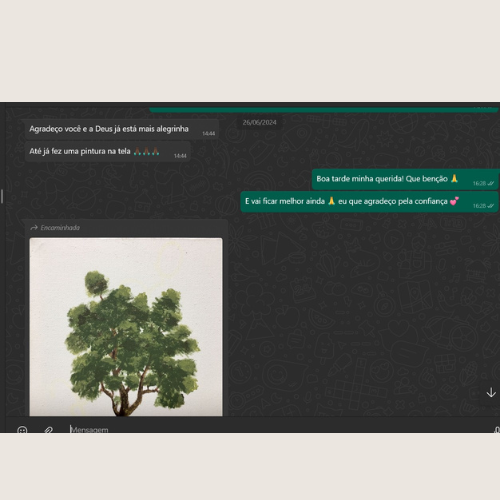Click message Agradeço você e a Deus
The width and height of the screenshot is (500, 500).
tap(122, 129)
